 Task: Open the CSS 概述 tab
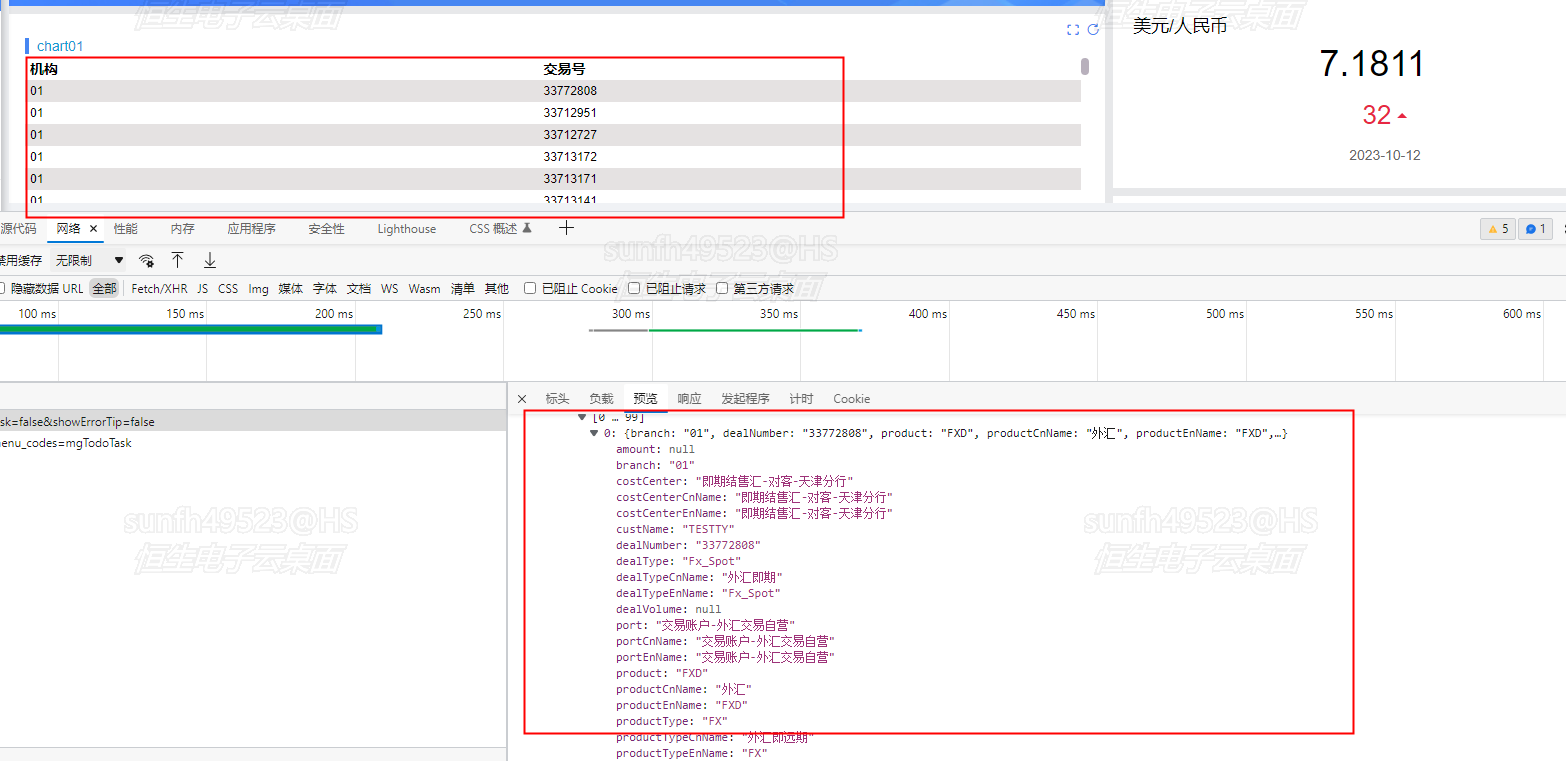pos(500,229)
